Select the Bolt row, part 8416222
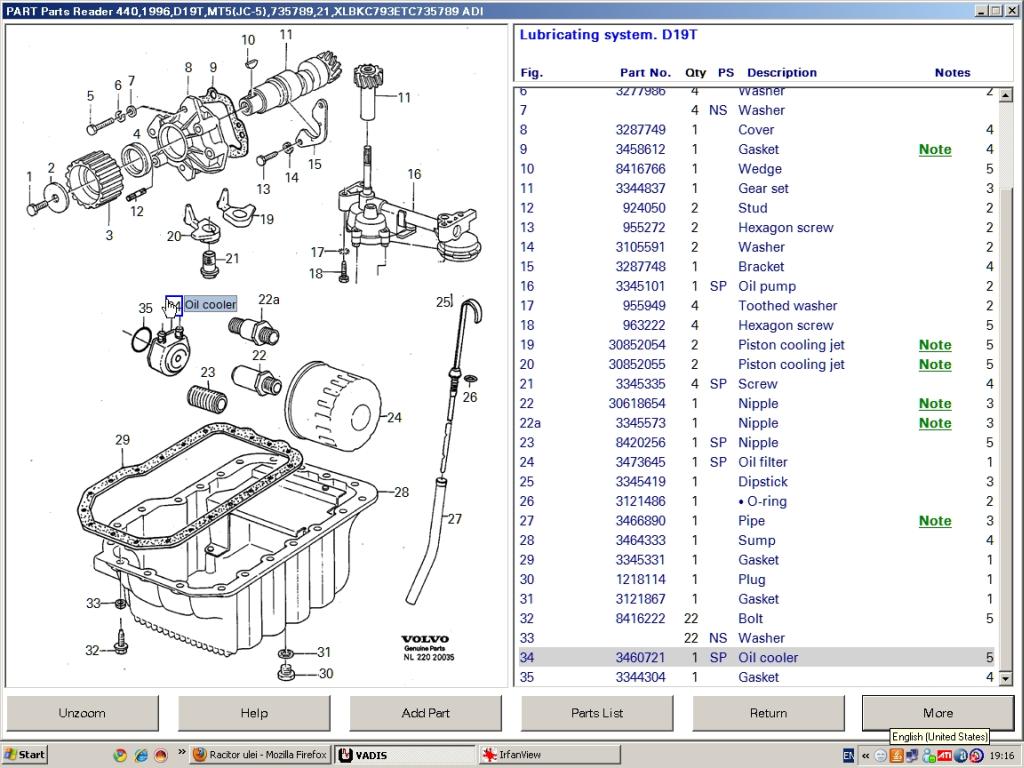Viewport: 1024px width, 768px height. pos(756,618)
